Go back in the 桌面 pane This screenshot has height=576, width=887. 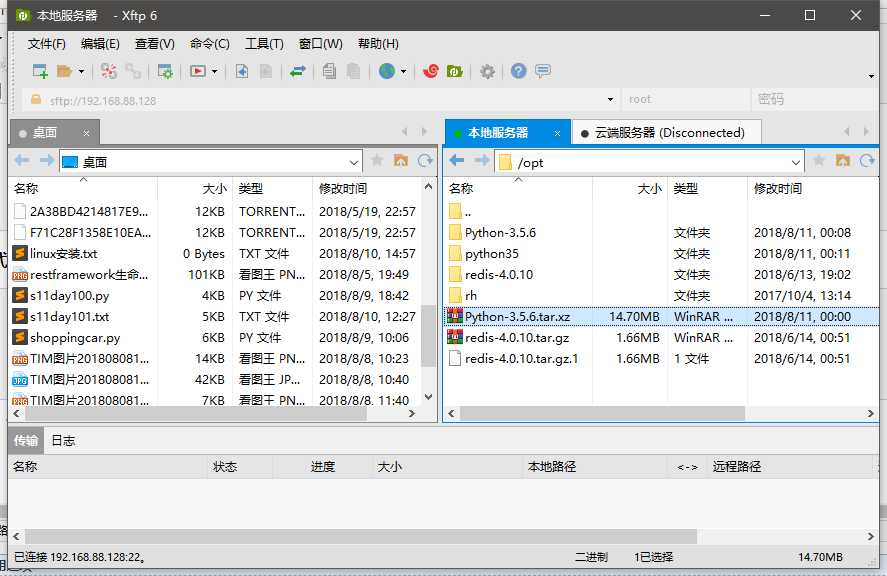21,161
